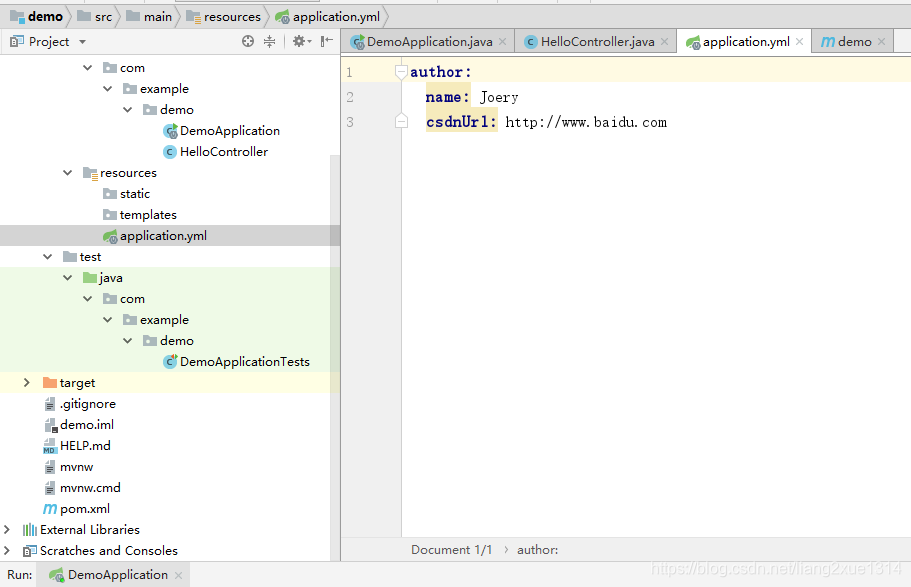Click the Collapse All icon in Project panel
The height and width of the screenshot is (587, 911).
[270, 41]
